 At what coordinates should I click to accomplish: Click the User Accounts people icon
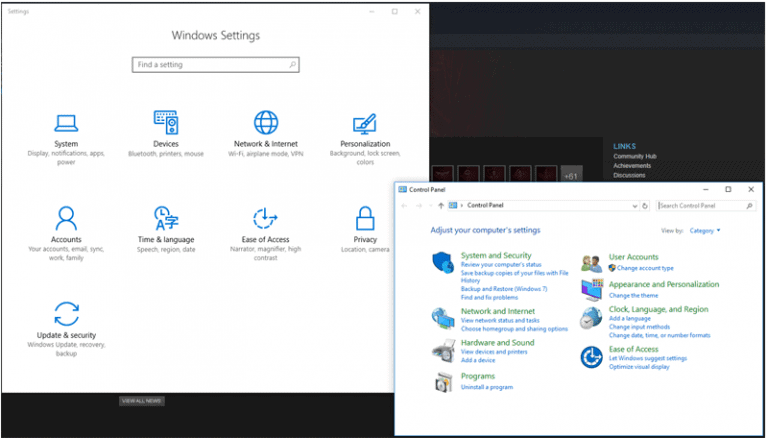point(592,264)
